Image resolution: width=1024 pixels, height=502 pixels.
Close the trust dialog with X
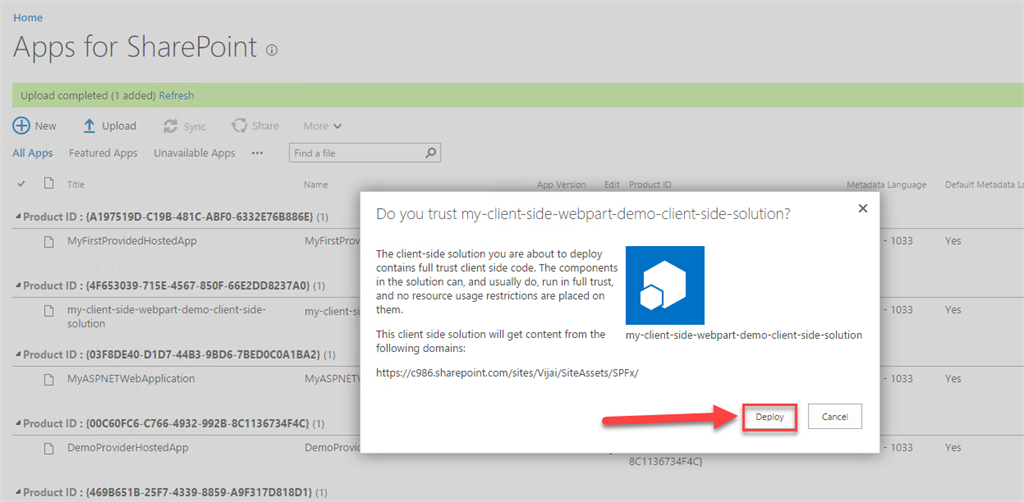pos(862,208)
